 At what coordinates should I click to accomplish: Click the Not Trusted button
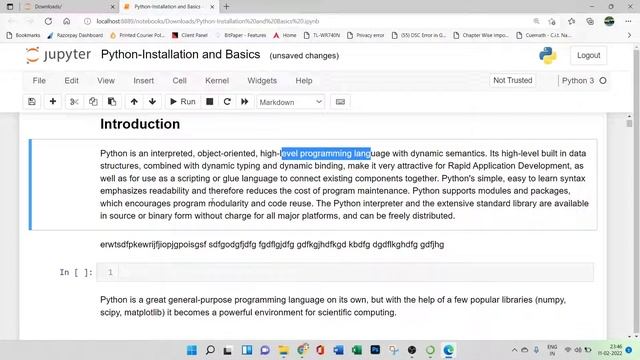pos(513,80)
